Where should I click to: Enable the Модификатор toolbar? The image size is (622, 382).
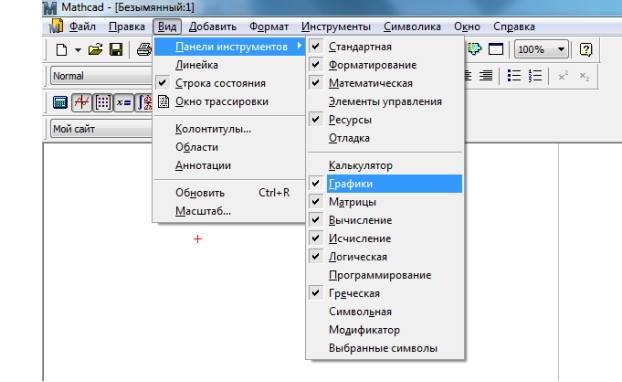coord(385,330)
